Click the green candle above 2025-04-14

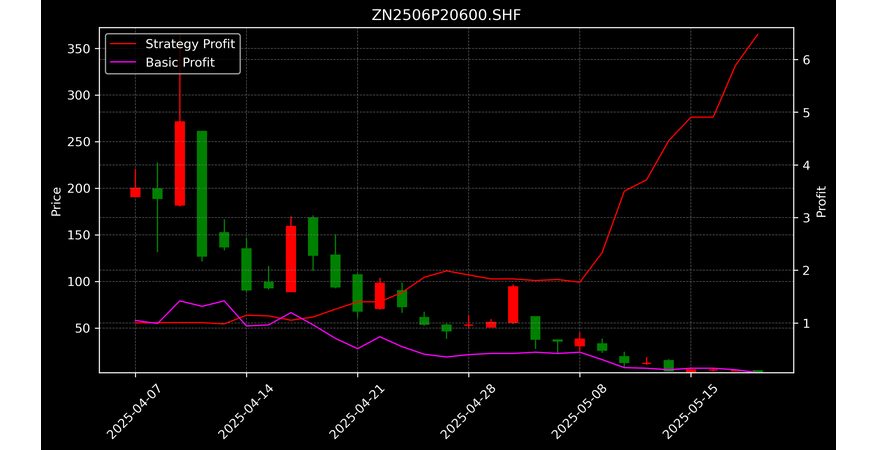click(x=246, y=269)
